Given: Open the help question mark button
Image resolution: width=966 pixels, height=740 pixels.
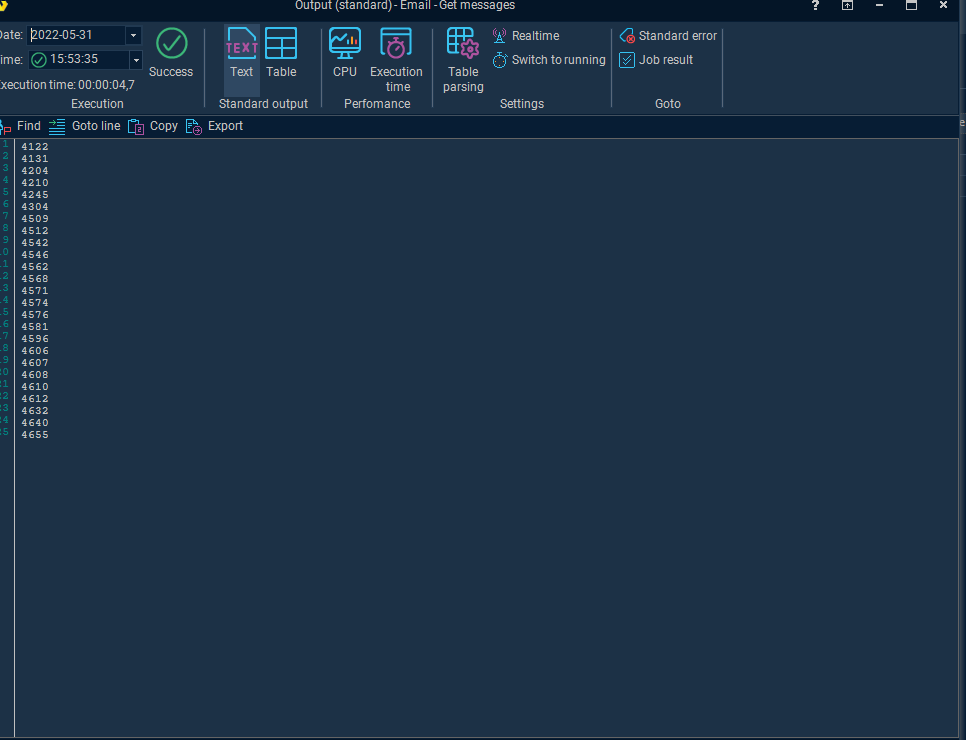Looking at the screenshot, I should (816, 6).
